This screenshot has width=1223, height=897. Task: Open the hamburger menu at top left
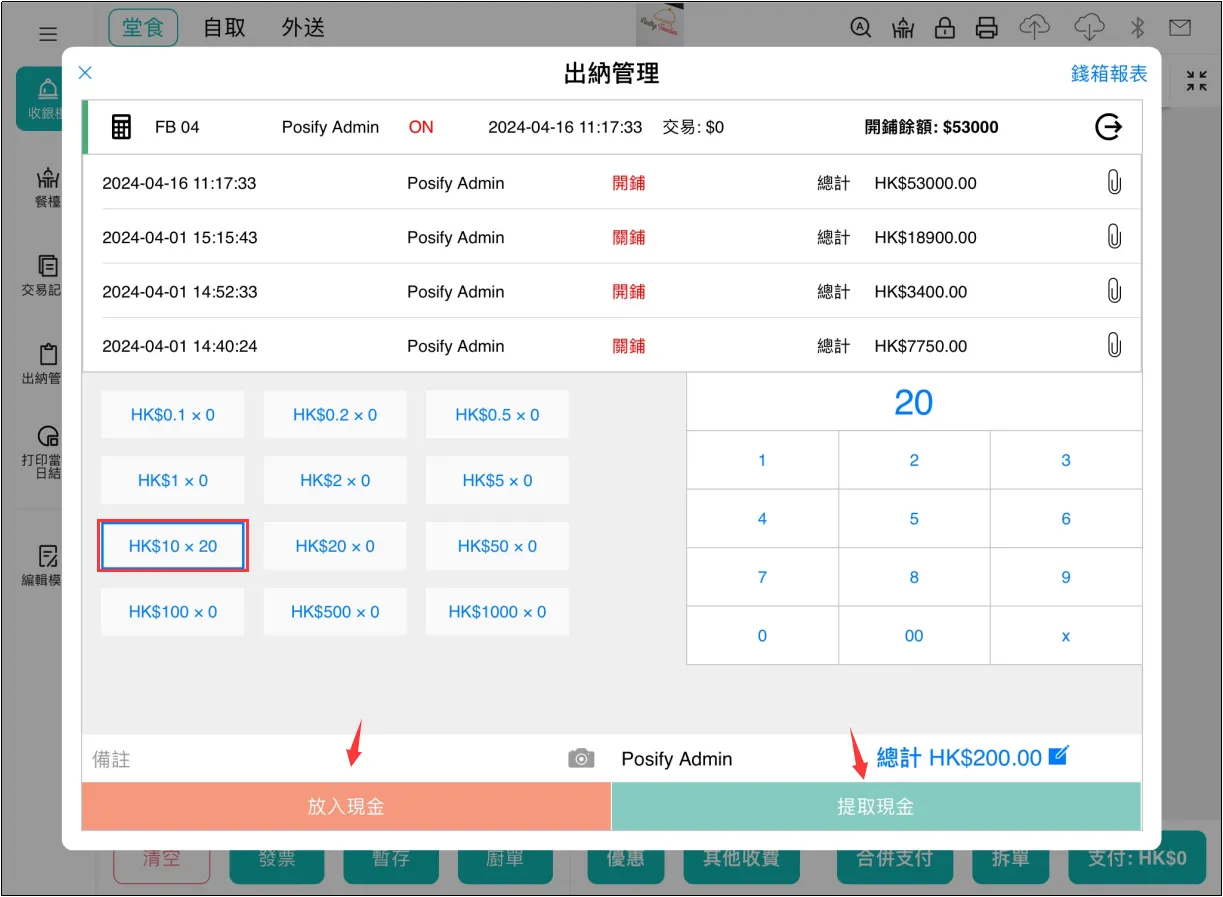(48, 34)
